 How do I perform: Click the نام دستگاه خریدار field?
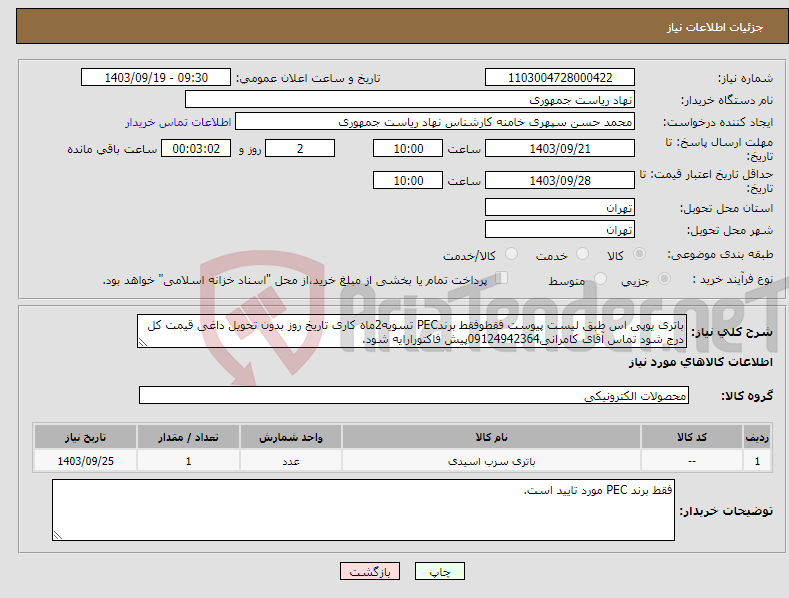[410, 100]
